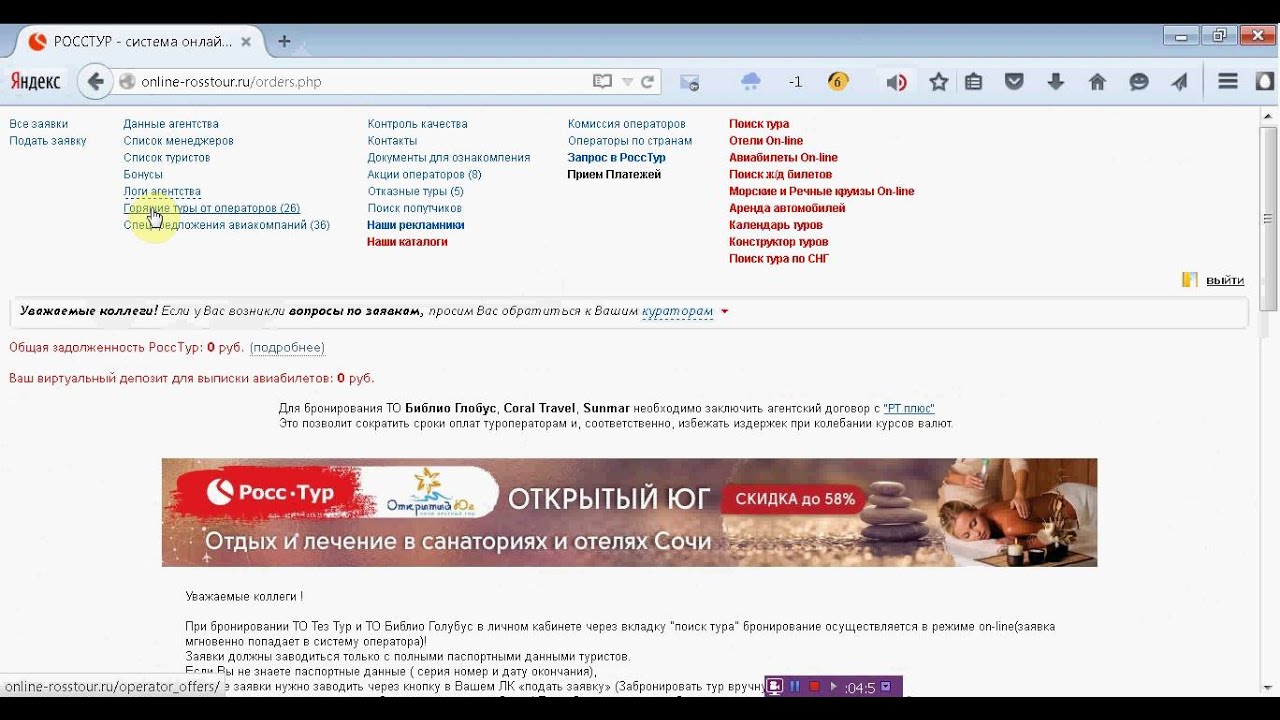Open Список туристов link
This screenshot has width=1280, height=720.
tap(166, 158)
